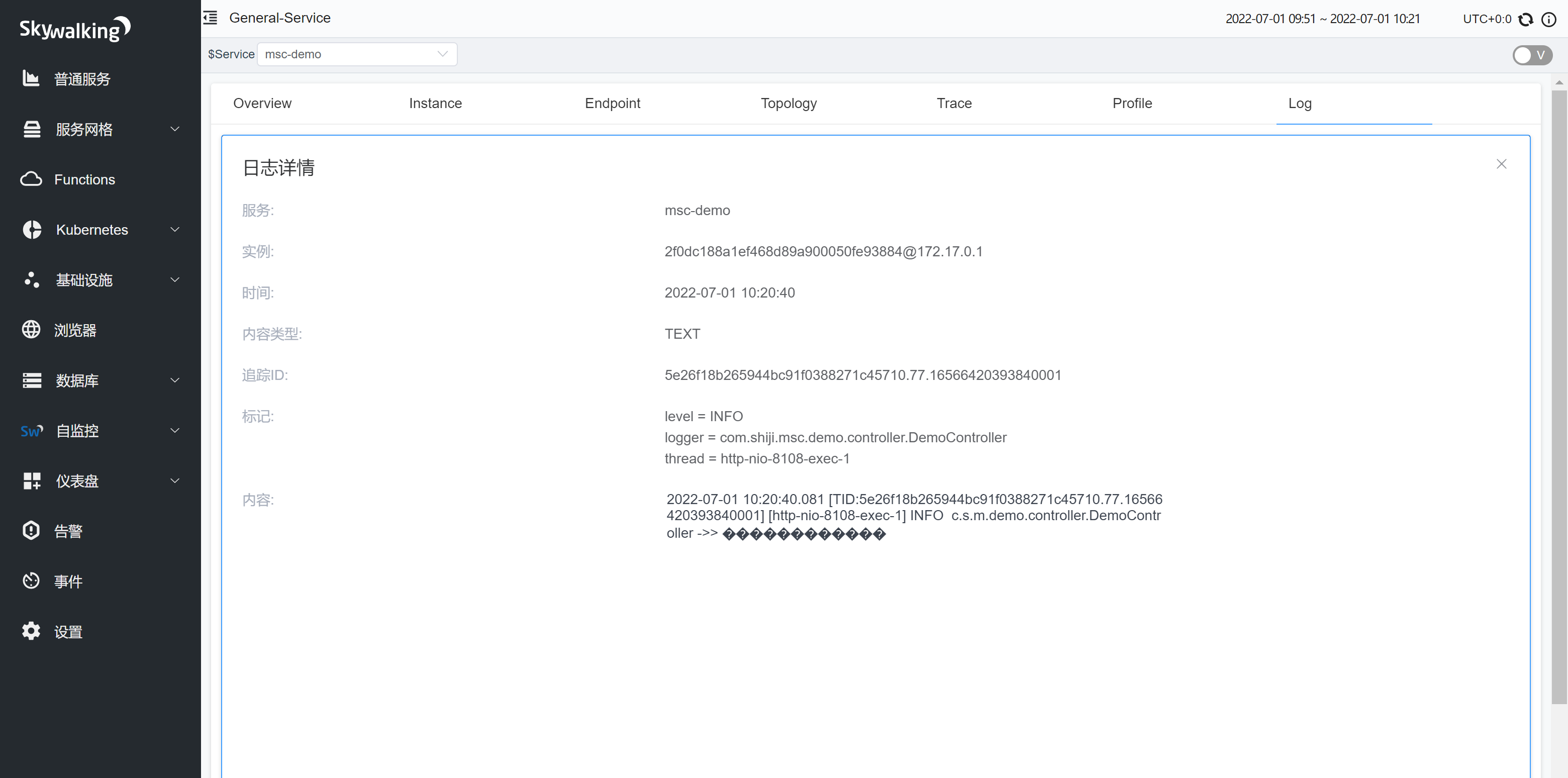Click the refresh reload icon

(1525, 20)
